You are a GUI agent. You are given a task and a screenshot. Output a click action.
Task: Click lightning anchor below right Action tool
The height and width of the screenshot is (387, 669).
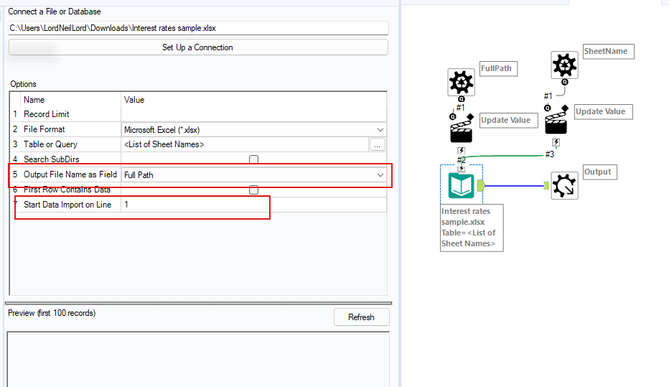pos(556,142)
